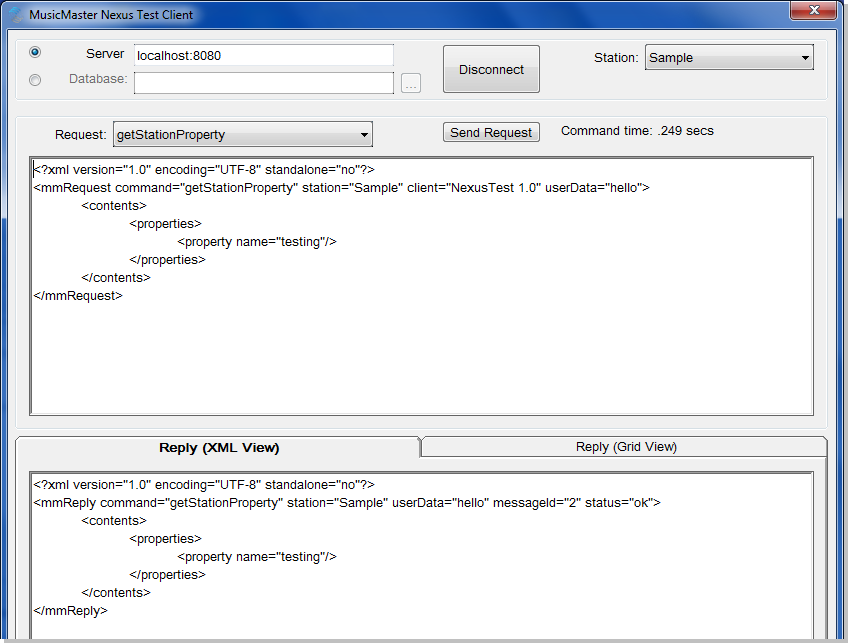Screen dimensions: 848x643
Task: Click the Server address input field
Action: (x=264, y=55)
